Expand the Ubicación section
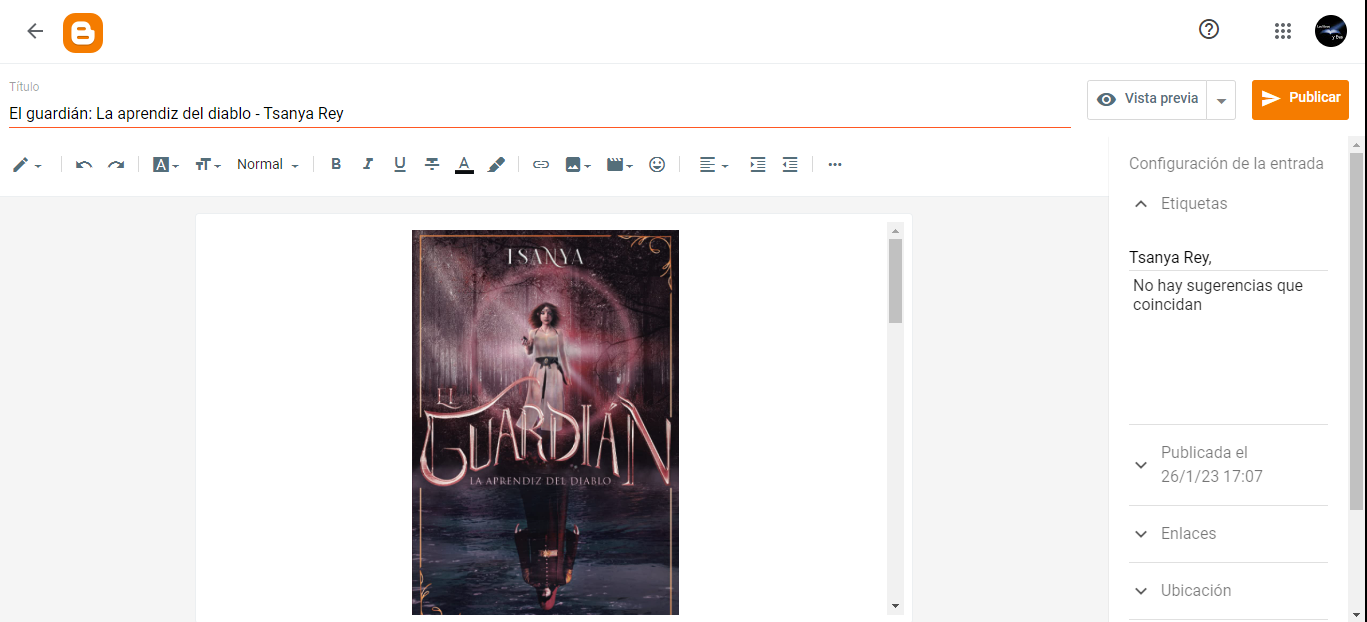 click(1228, 591)
